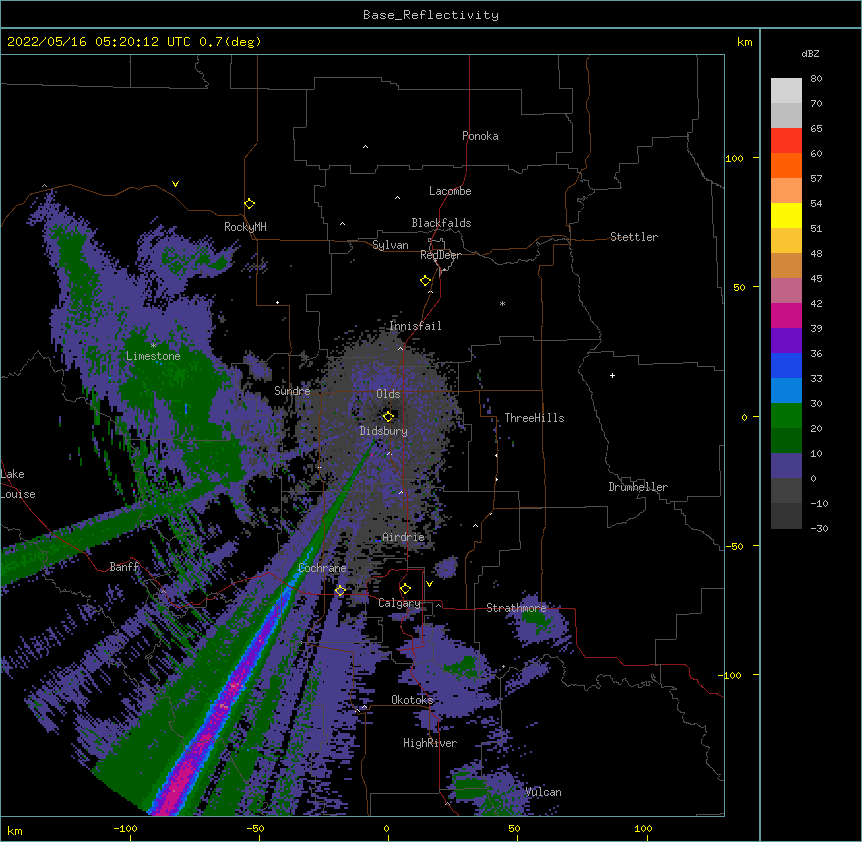Viewport: 862px width, 842px height.
Task: Click the yellow marker above Calgary
Action: click(x=405, y=589)
